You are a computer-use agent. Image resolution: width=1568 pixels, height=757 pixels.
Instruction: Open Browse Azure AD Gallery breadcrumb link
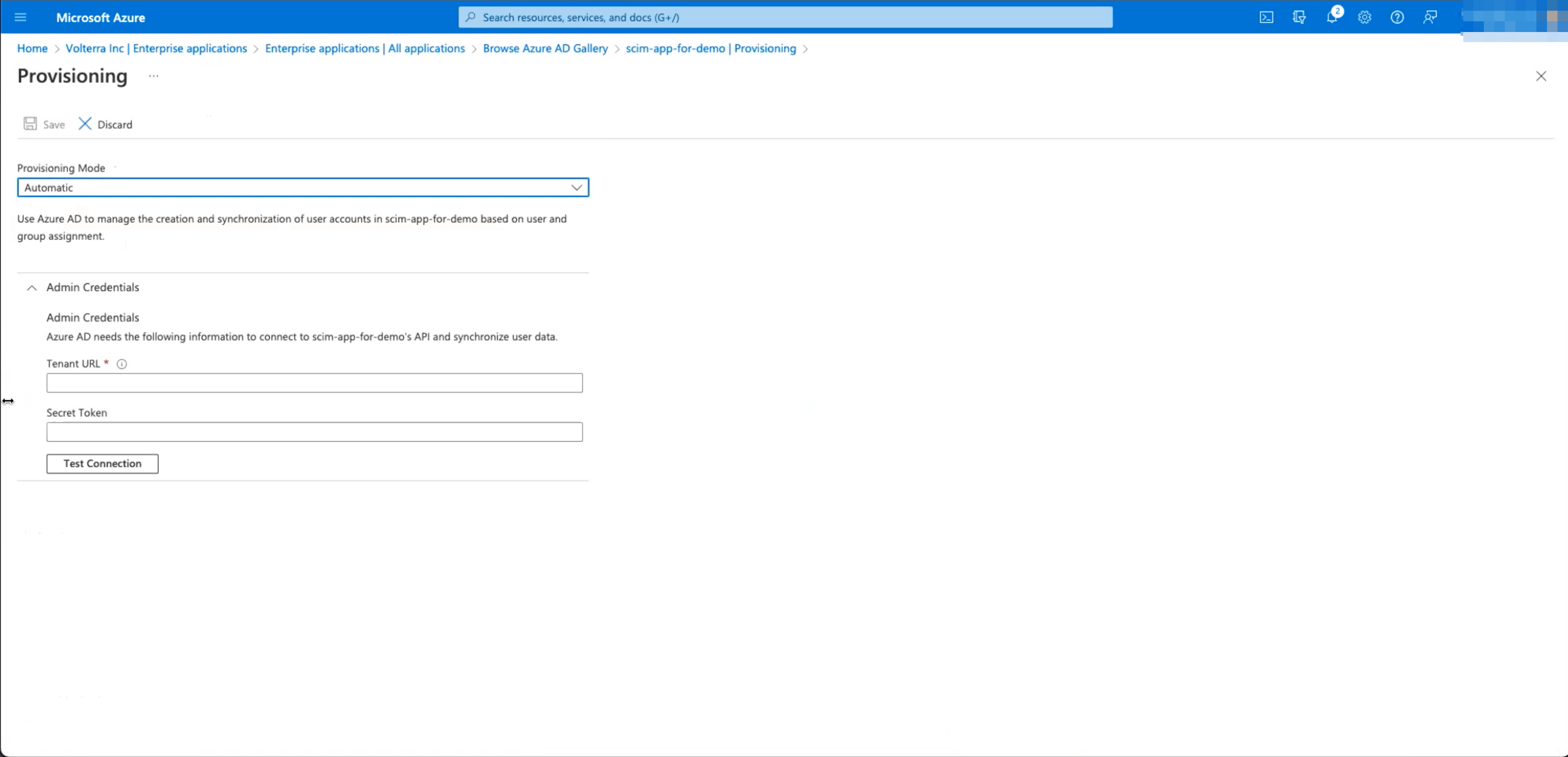(545, 48)
